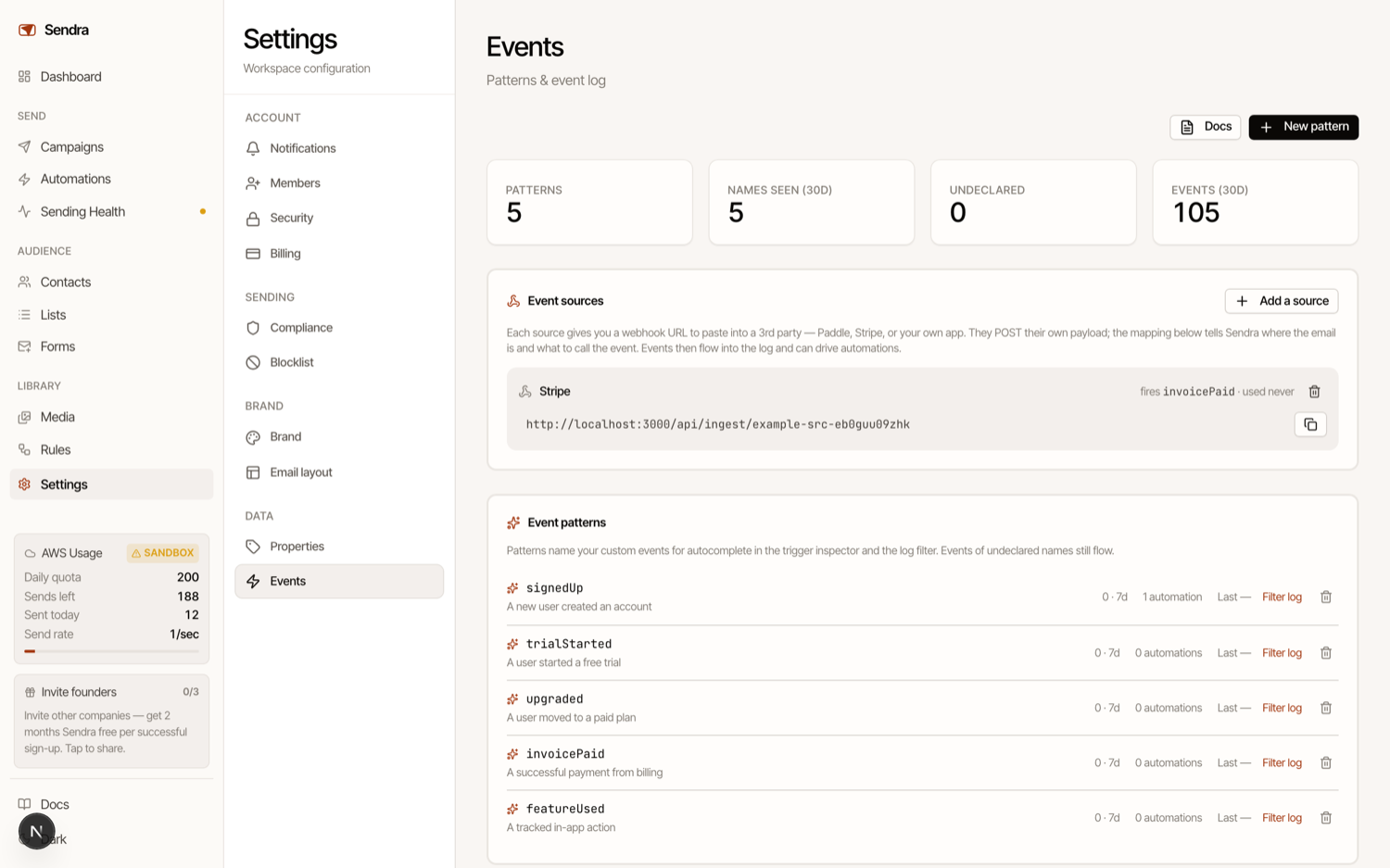Select Events in settings menu

click(339, 581)
